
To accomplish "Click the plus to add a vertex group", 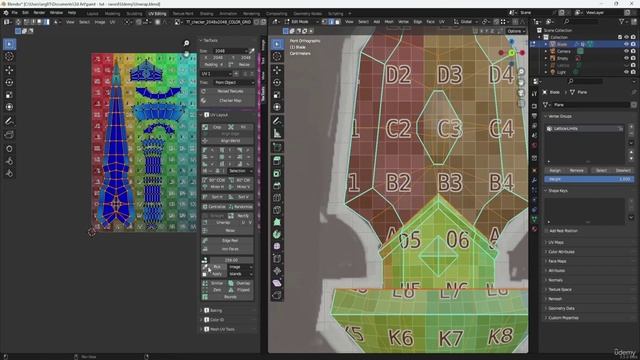I will coord(631,127).
